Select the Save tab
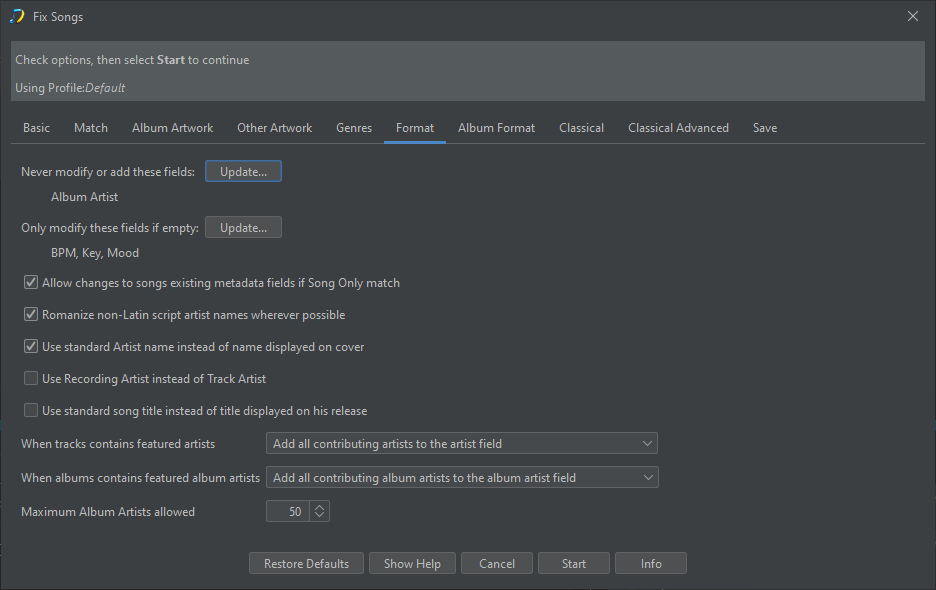This screenshot has height=590, width=936. click(x=765, y=128)
